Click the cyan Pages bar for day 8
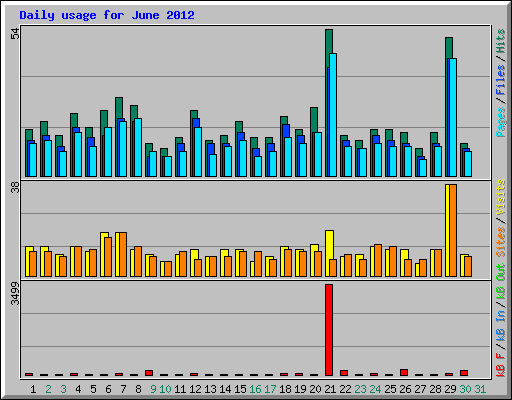This screenshot has width=512, height=400. pos(138,148)
